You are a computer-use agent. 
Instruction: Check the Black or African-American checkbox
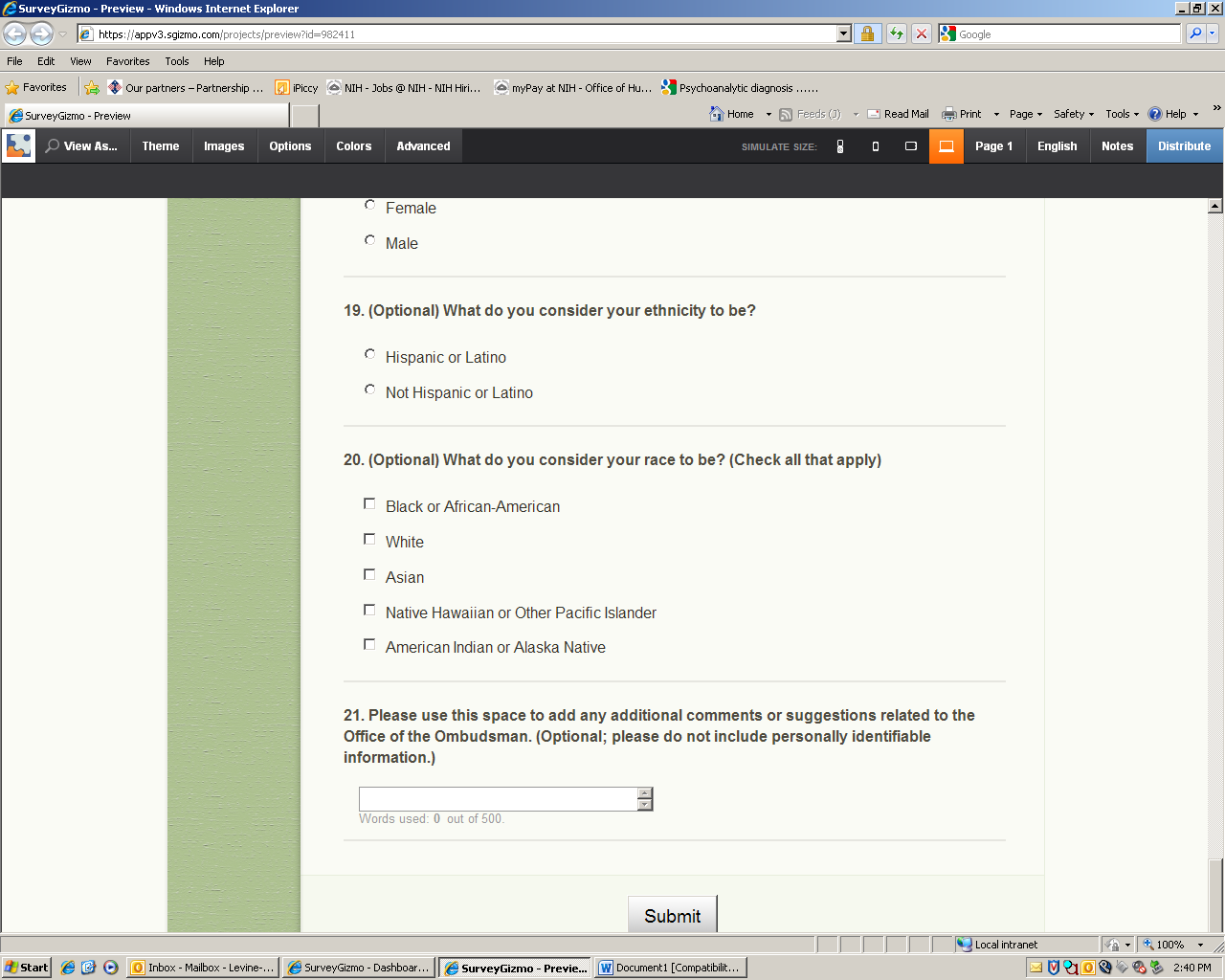[x=369, y=503]
